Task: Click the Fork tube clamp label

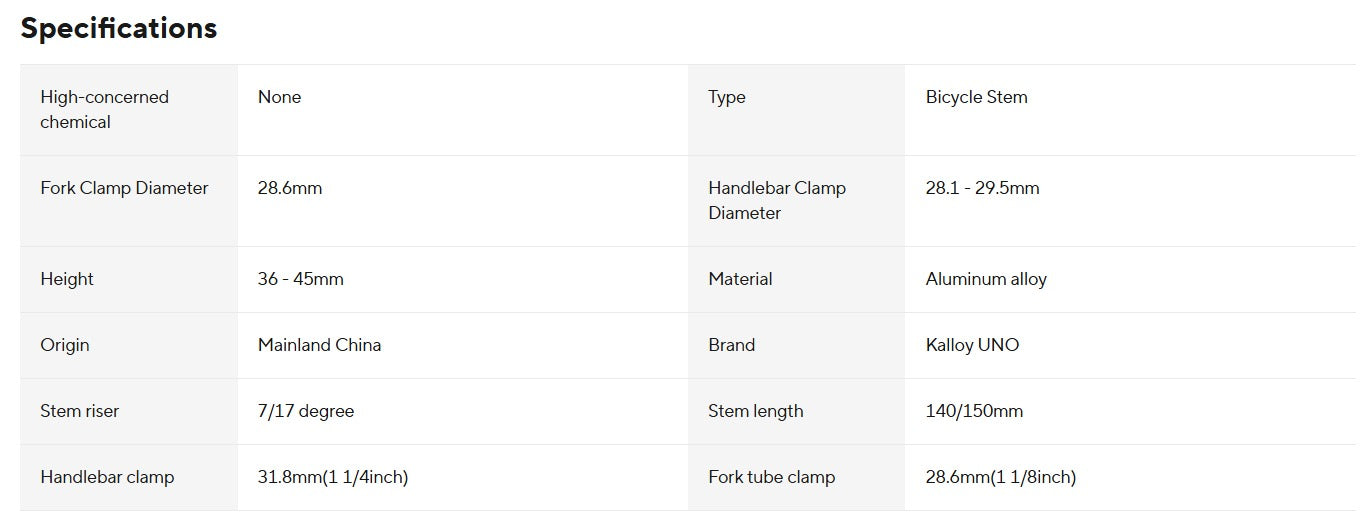Action: point(771,477)
